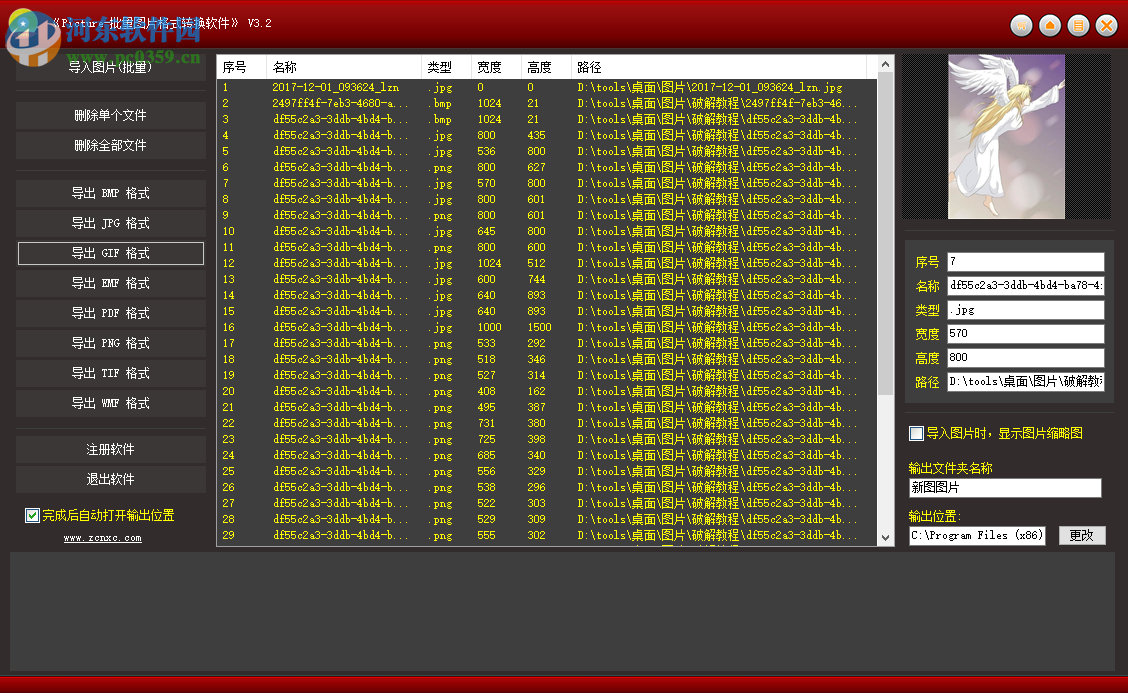Sort by 宽度 column header

tap(496, 67)
